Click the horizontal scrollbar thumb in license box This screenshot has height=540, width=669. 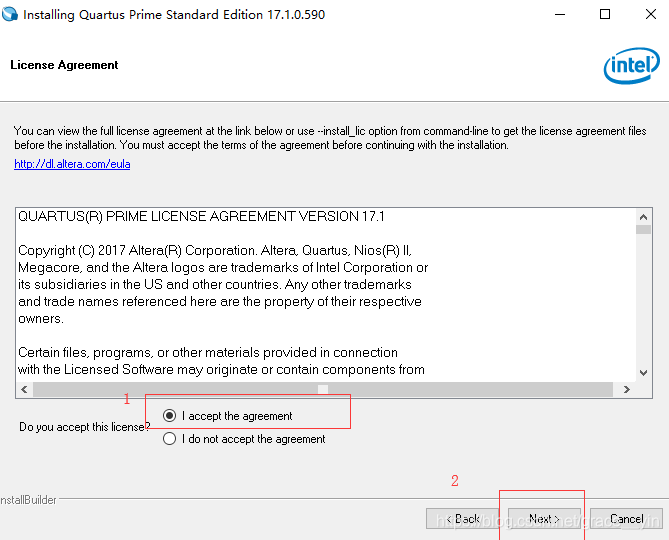click(x=323, y=389)
